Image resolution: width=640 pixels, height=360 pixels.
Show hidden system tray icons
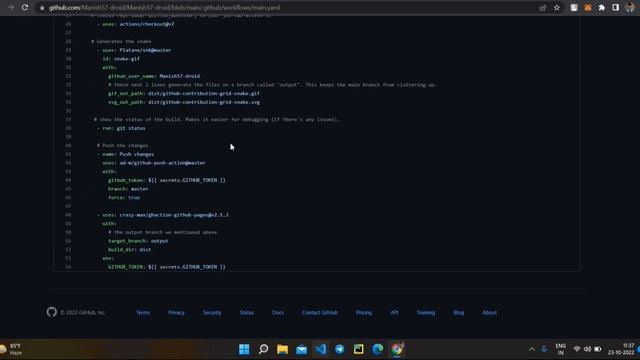pyautogui.click(x=531, y=349)
